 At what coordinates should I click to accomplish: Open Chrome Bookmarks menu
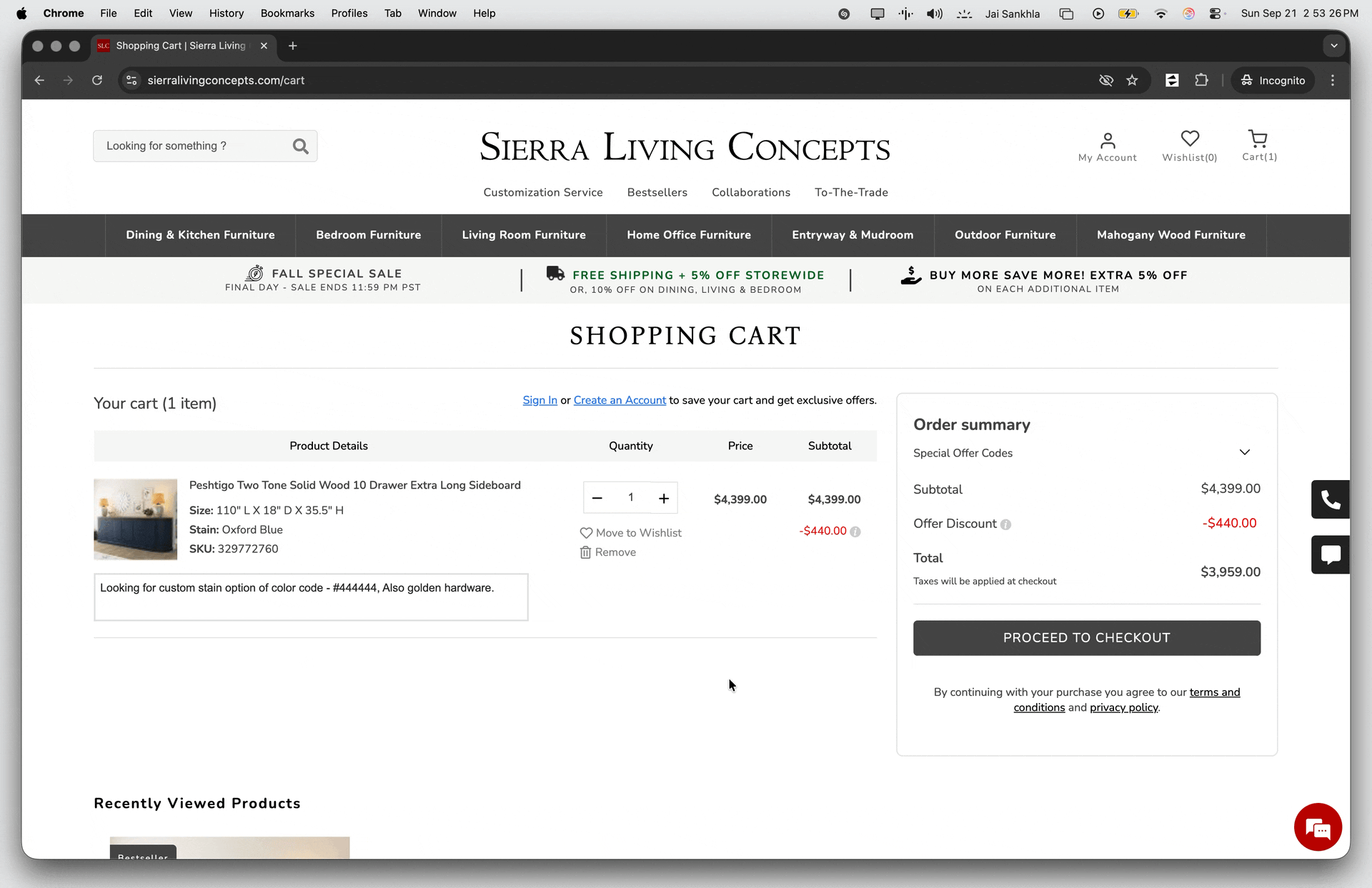click(x=287, y=13)
